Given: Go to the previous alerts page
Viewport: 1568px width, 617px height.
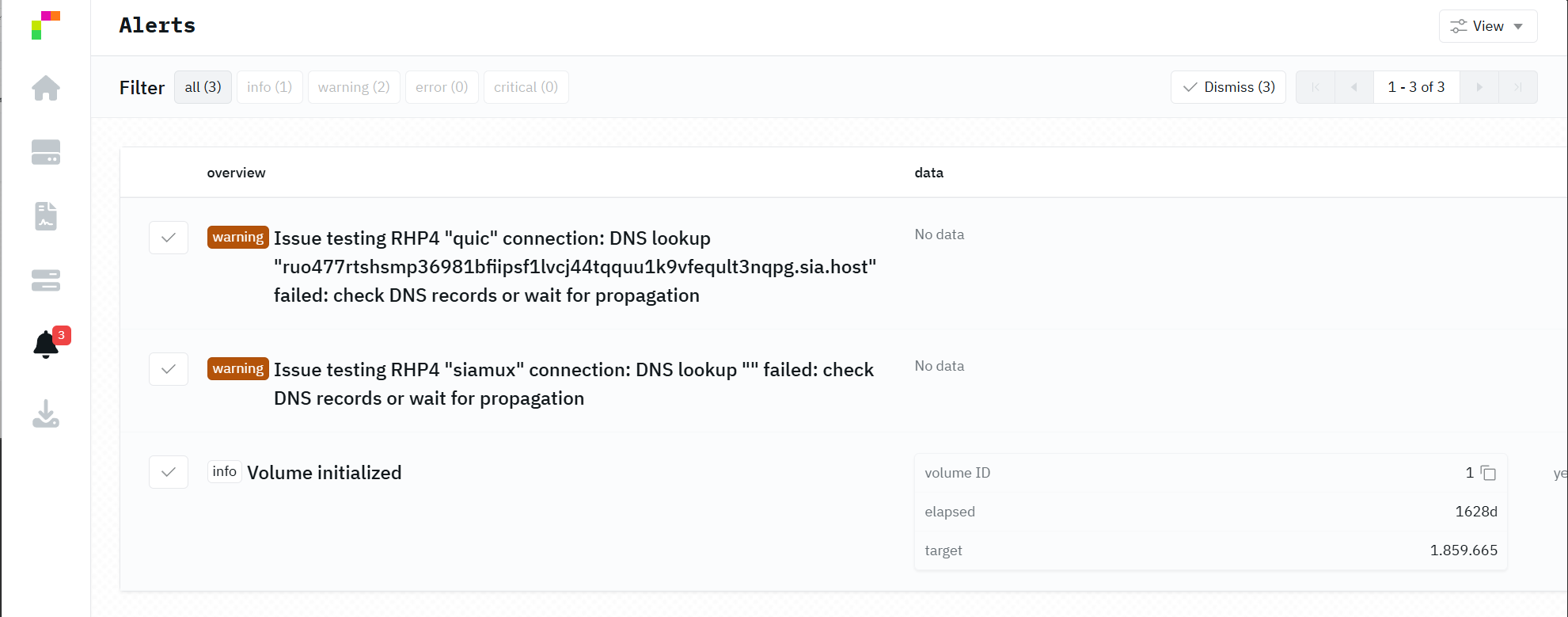Looking at the screenshot, I should pos(1354,87).
